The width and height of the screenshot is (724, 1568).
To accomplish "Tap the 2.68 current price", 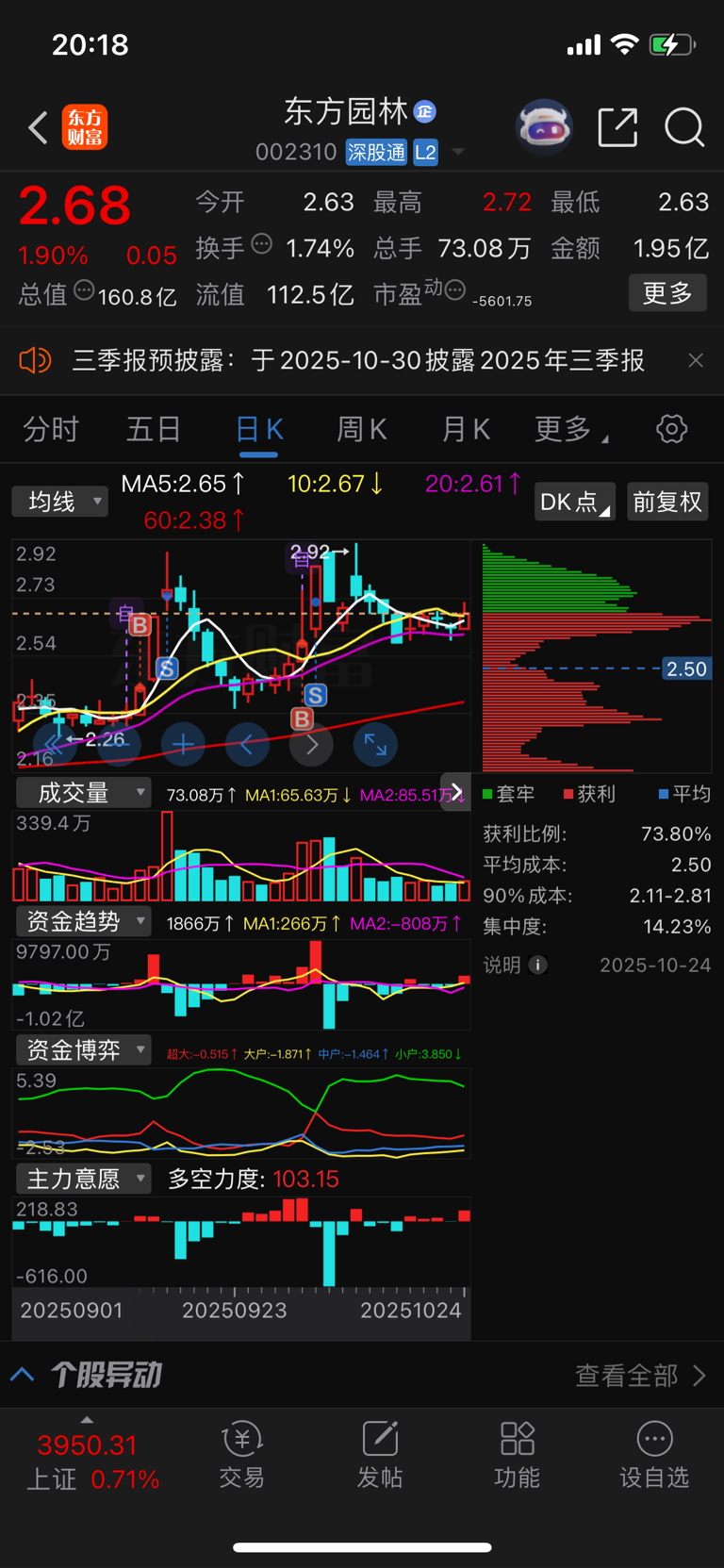I will (74, 205).
